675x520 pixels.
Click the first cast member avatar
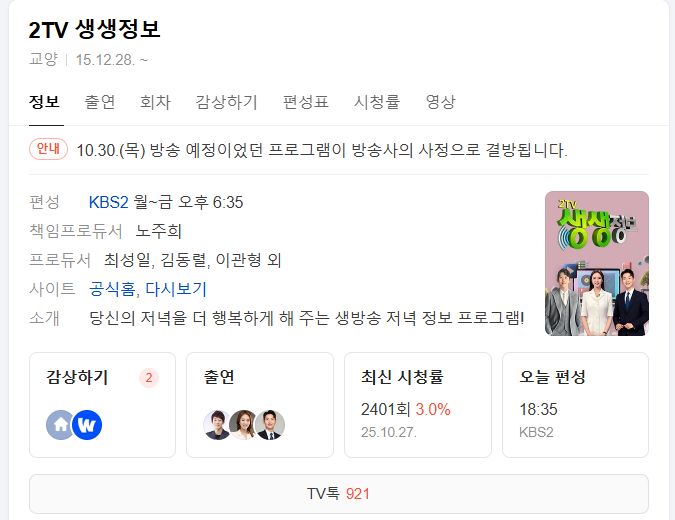click(217, 425)
